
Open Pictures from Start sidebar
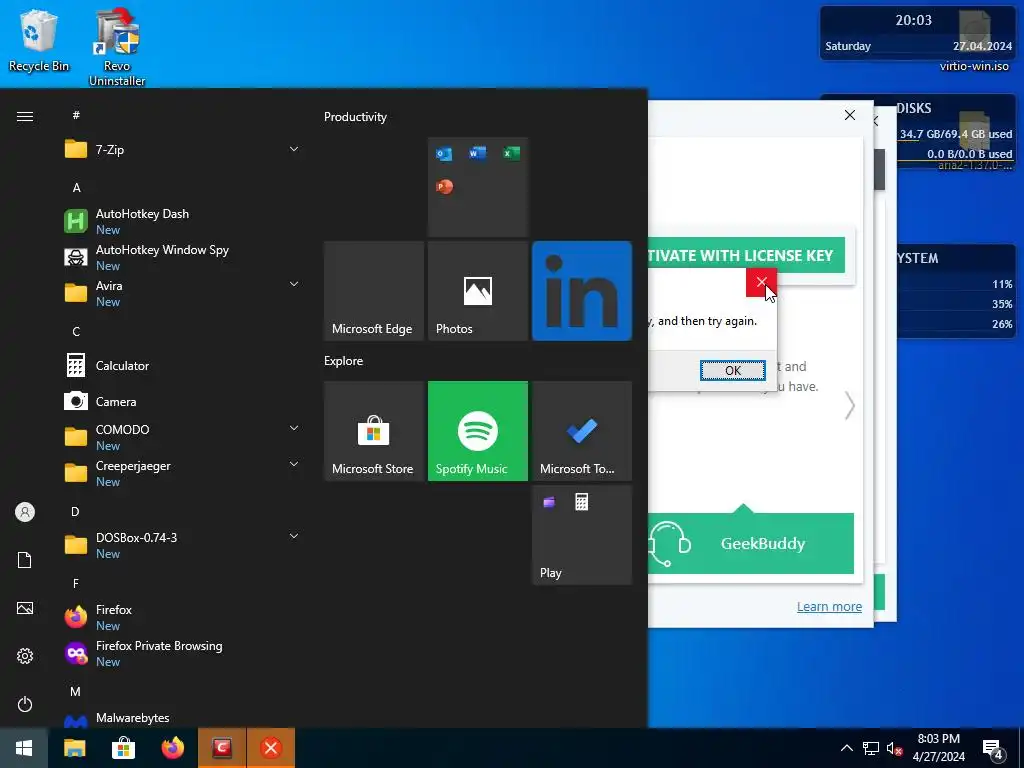pos(25,608)
